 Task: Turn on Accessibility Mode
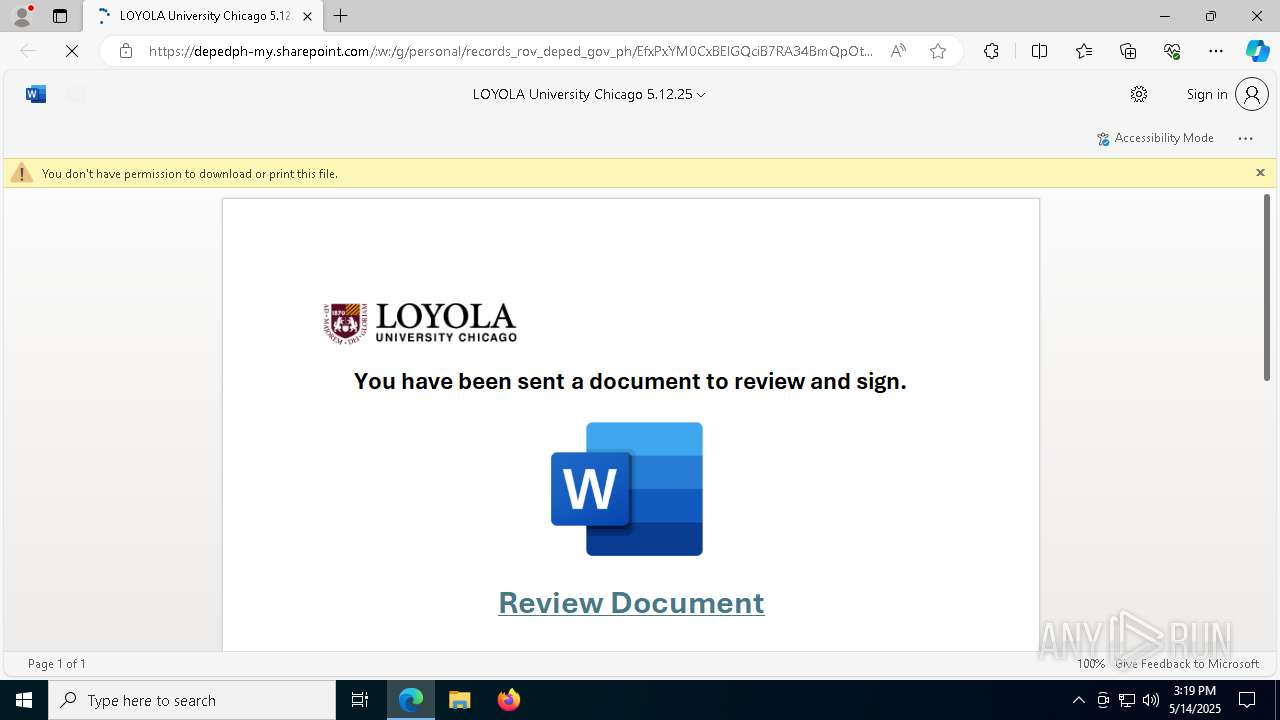click(1155, 138)
